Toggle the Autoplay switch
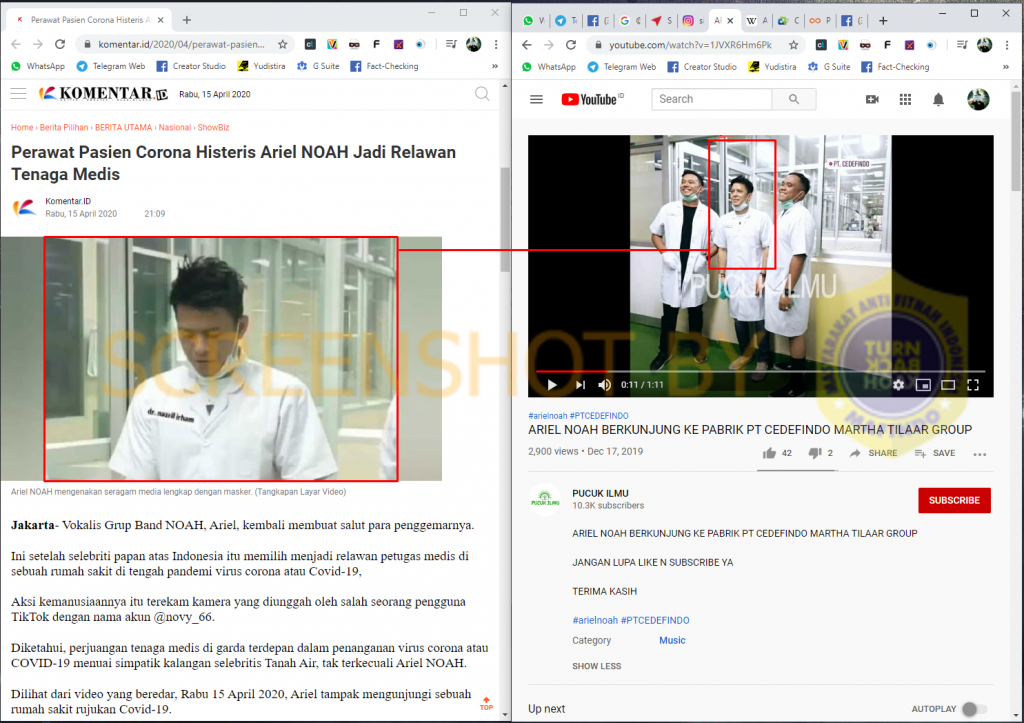This screenshot has width=1024, height=723. click(973, 709)
